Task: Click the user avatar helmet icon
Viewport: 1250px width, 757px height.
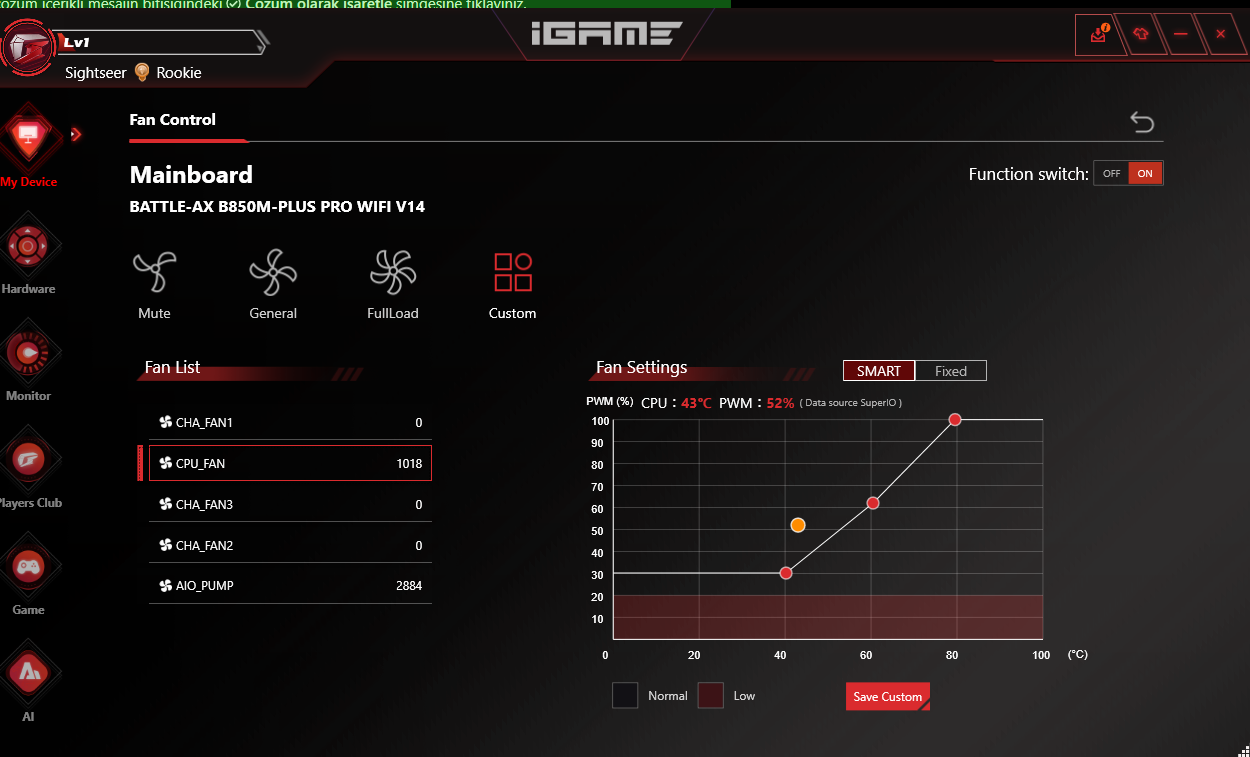Action: [x=29, y=45]
